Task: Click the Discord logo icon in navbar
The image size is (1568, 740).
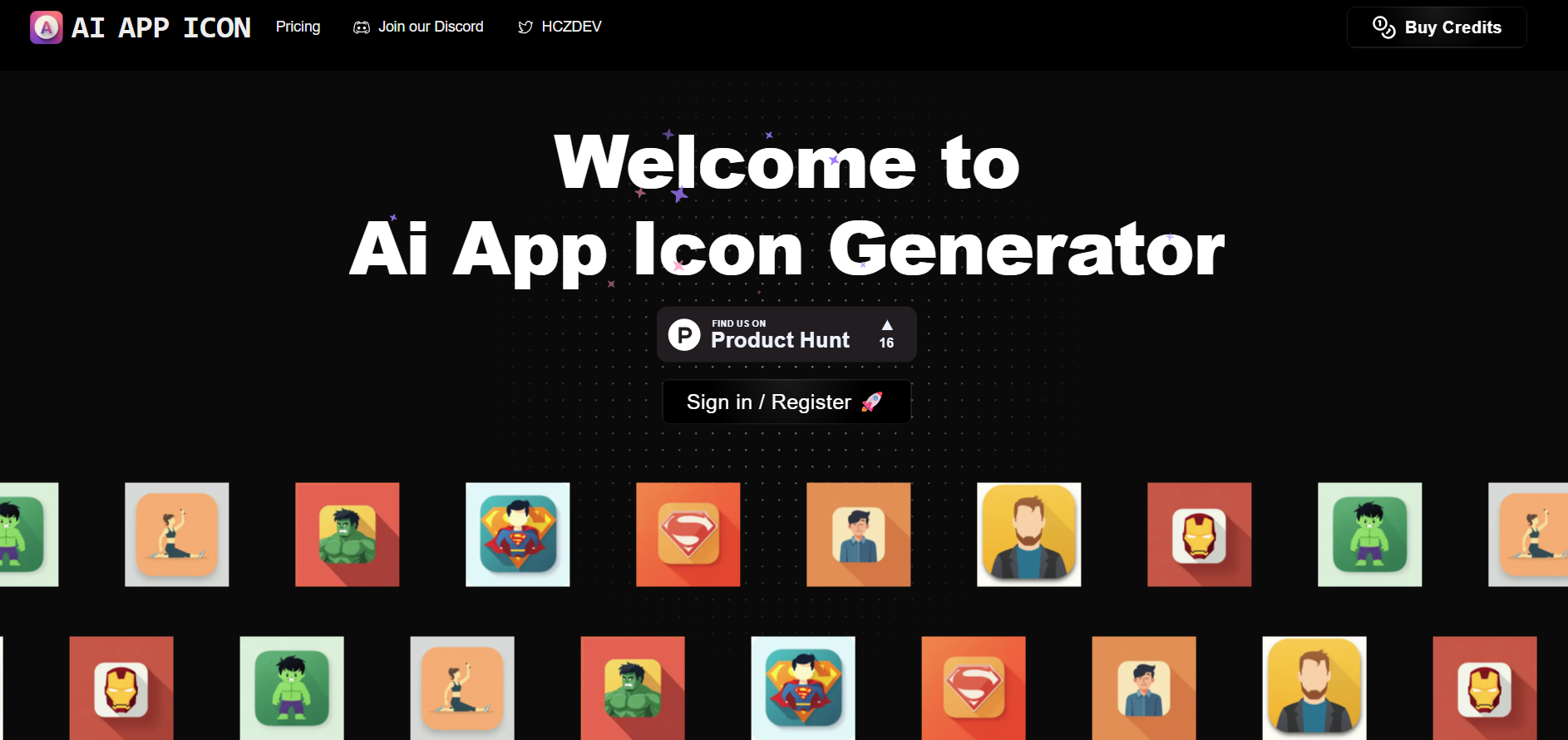Action: [x=362, y=27]
